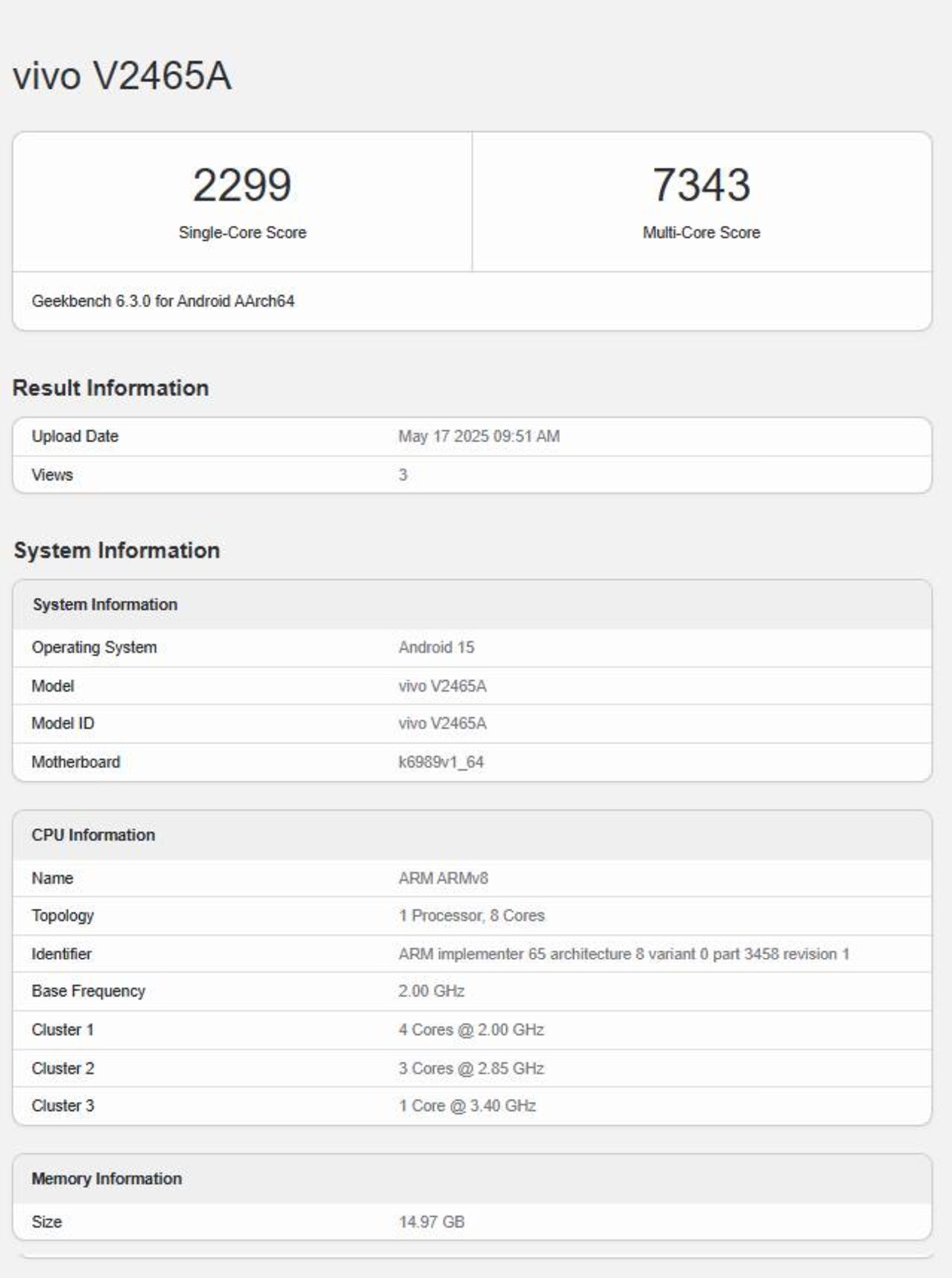Select upload date 'May 17 2025 09:51 AM'
The width and height of the screenshot is (952, 1278).
(x=479, y=436)
